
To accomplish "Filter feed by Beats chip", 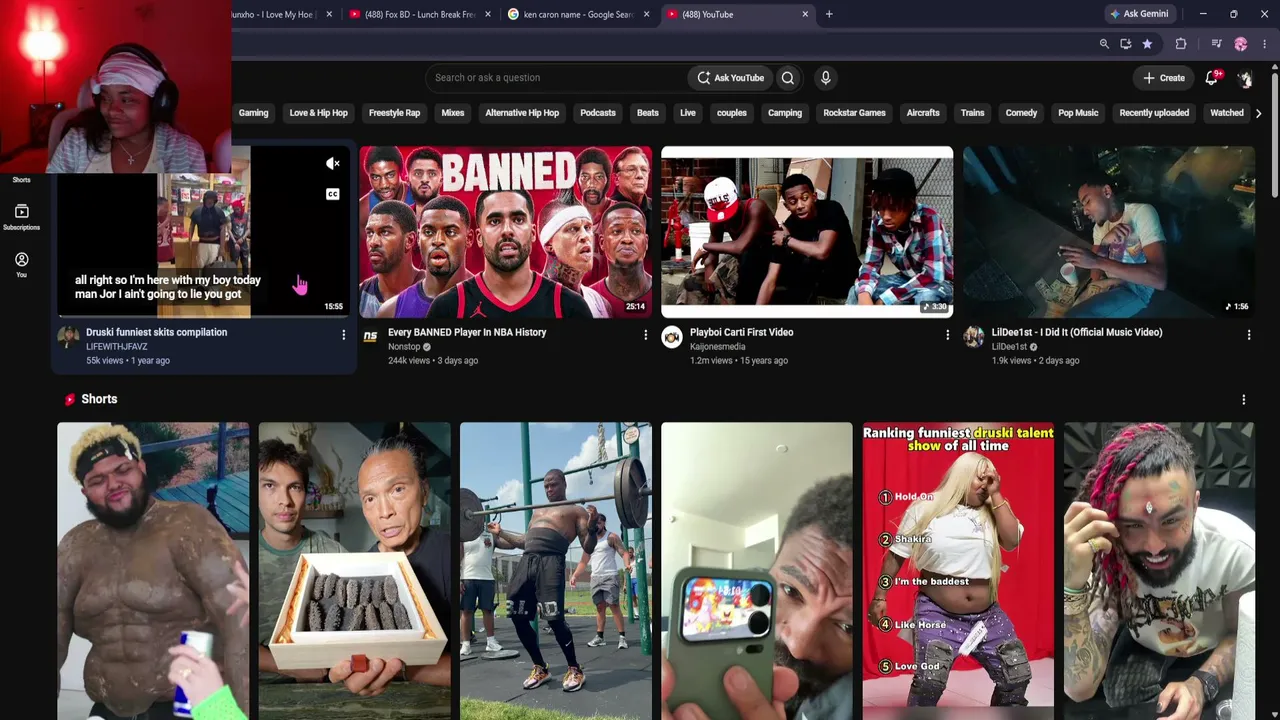I will (x=648, y=113).
